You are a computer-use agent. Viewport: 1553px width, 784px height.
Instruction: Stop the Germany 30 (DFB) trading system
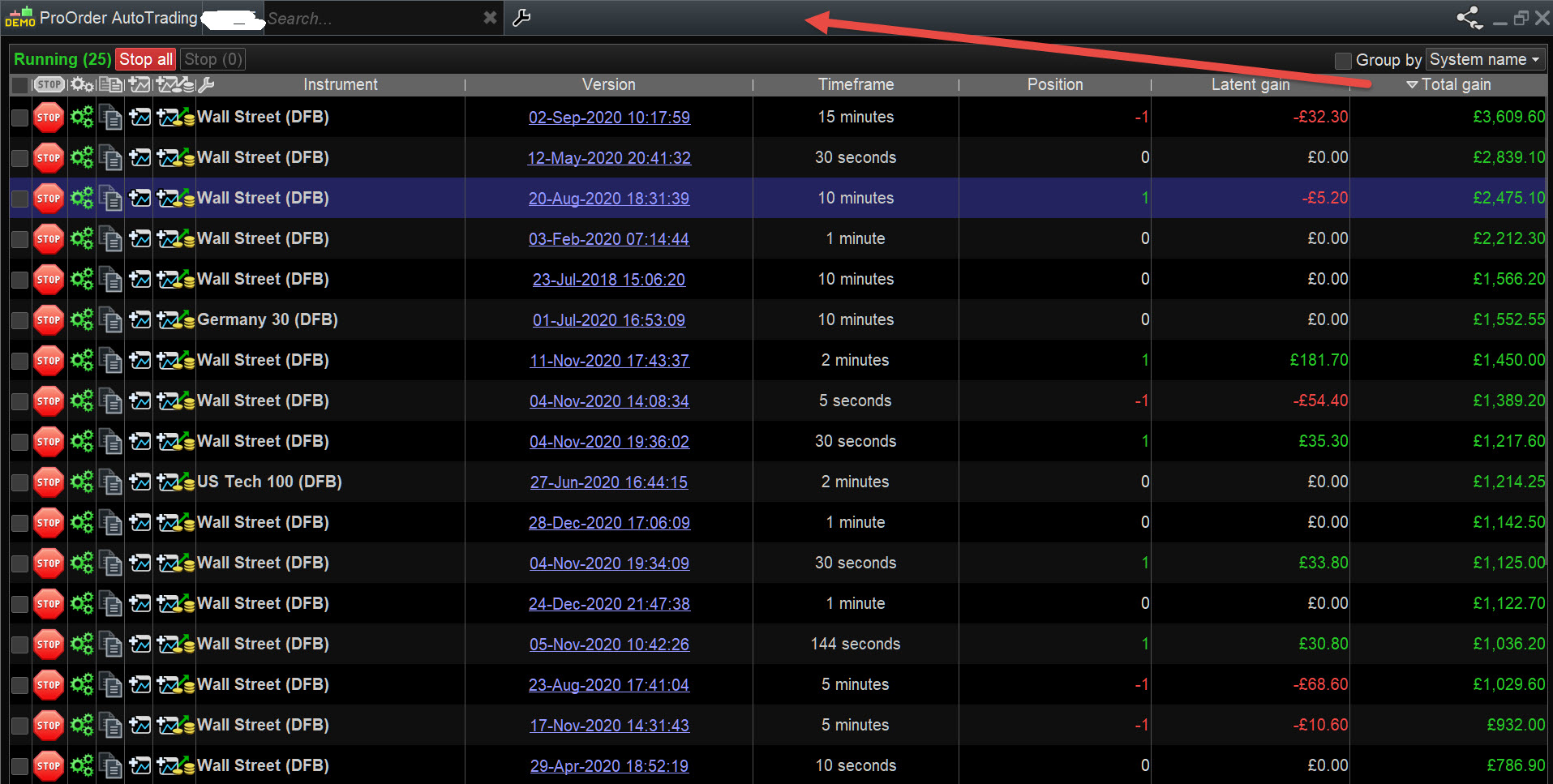49,319
